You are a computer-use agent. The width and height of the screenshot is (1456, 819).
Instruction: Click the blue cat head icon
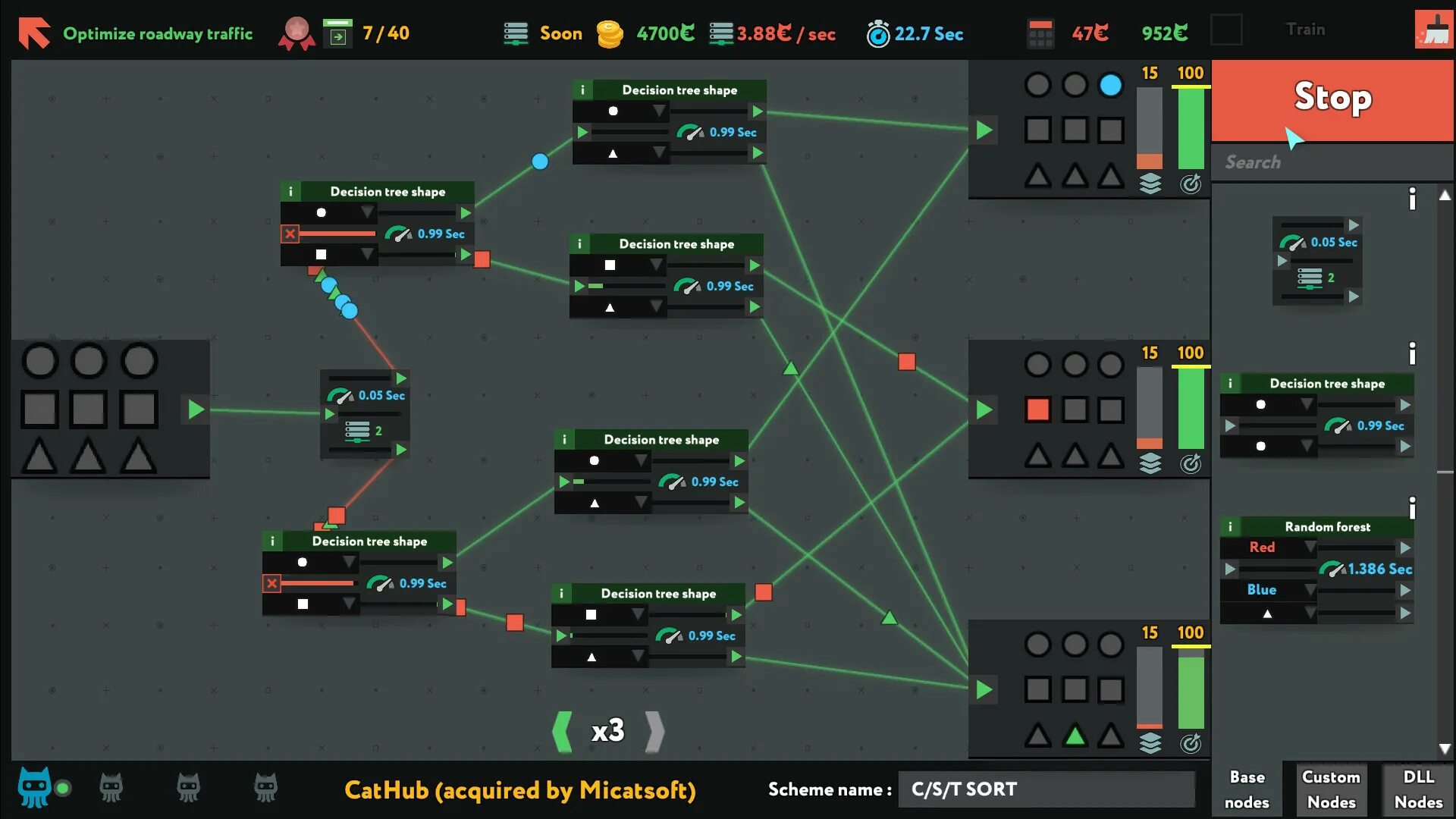[35, 787]
